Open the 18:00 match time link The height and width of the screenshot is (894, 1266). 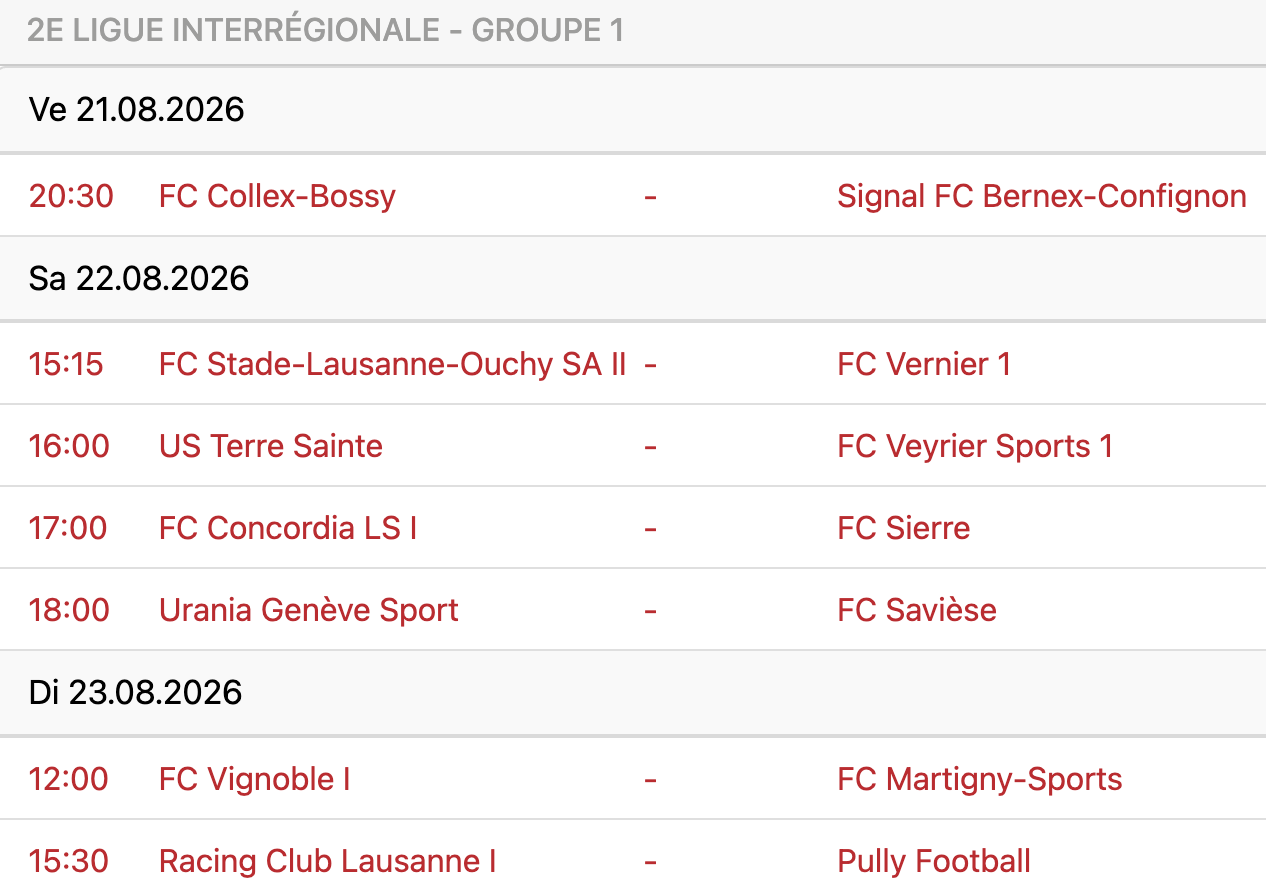click(69, 610)
